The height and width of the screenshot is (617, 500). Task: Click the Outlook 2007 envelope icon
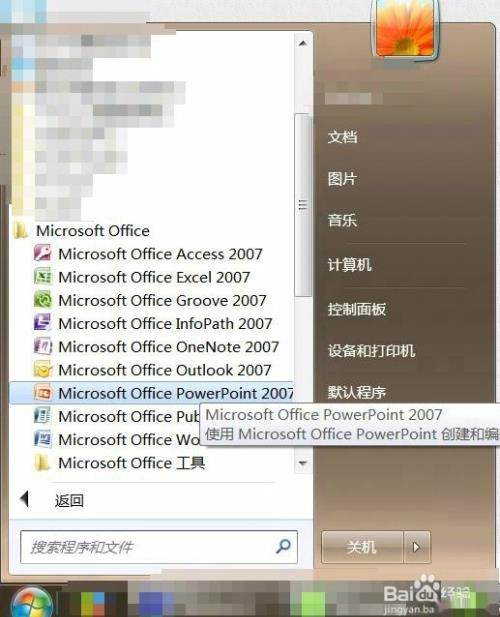coord(42,369)
